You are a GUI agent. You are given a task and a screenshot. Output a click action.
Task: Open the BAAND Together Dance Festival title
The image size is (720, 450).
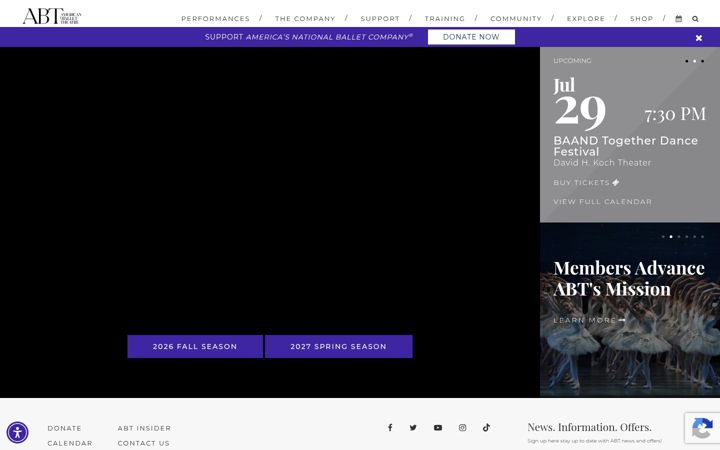pyautogui.click(x=625, y=146)
